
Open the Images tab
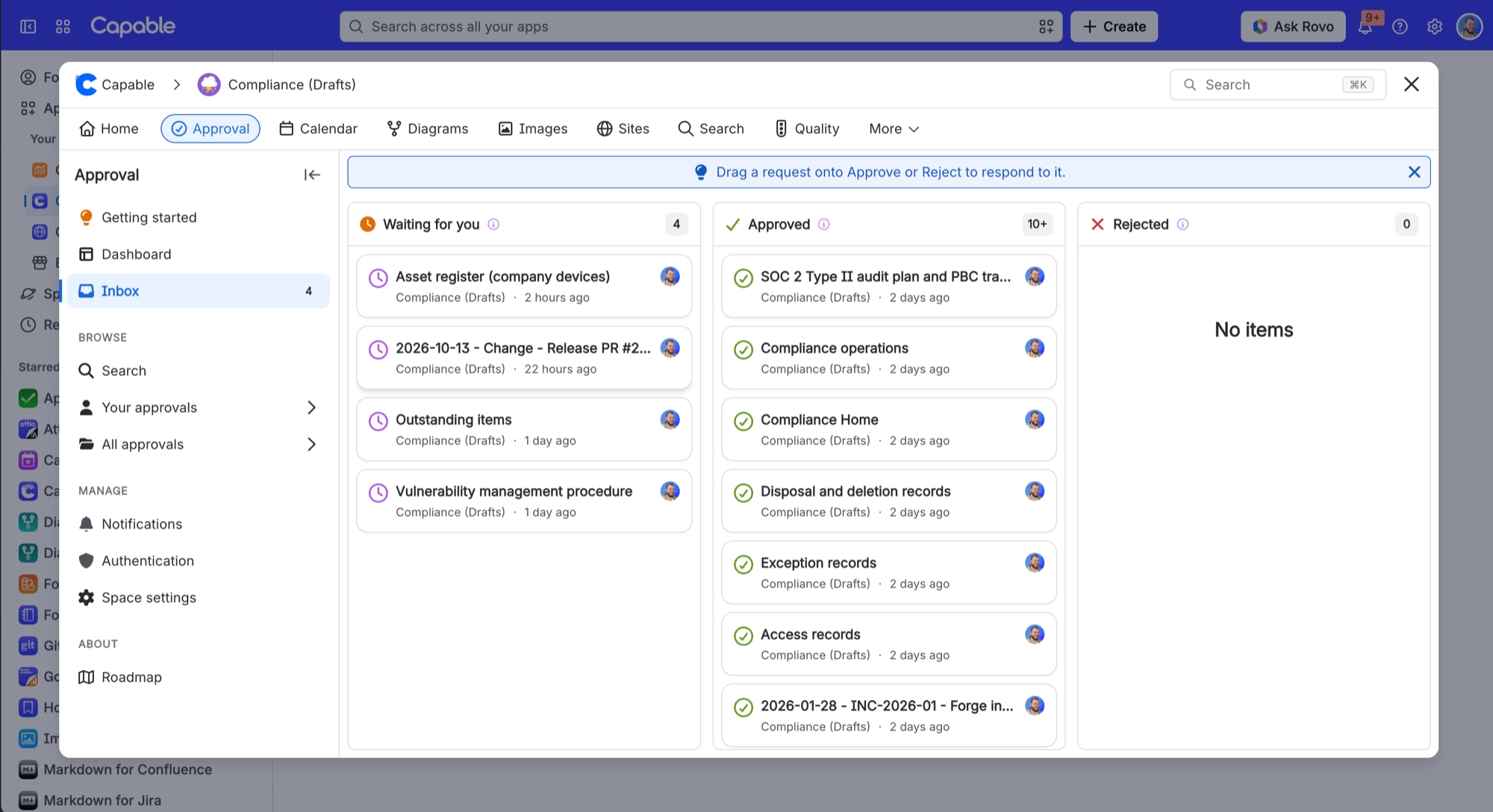click(533, 129)
